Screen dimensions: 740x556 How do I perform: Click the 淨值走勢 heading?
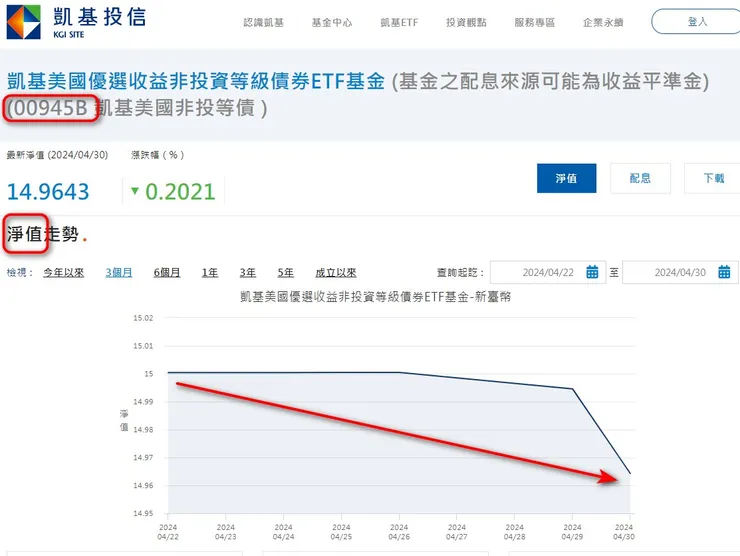42,234
